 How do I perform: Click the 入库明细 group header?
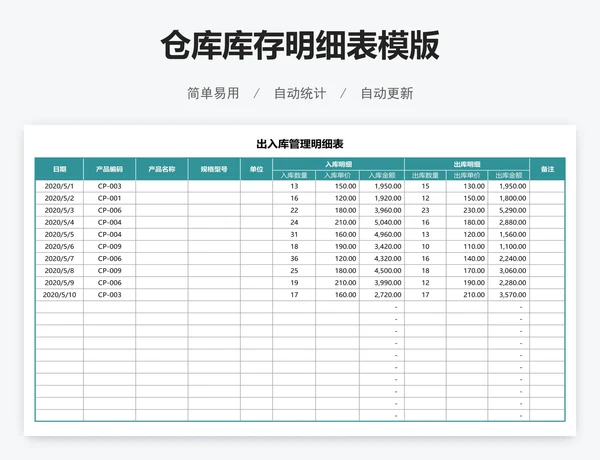tap(338, 164)
